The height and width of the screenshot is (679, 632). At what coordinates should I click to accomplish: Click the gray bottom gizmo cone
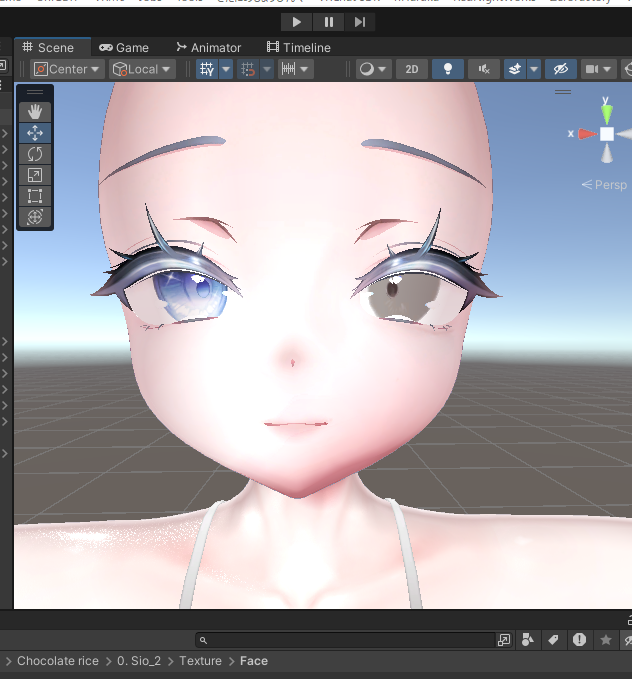(x=607, y=153)
